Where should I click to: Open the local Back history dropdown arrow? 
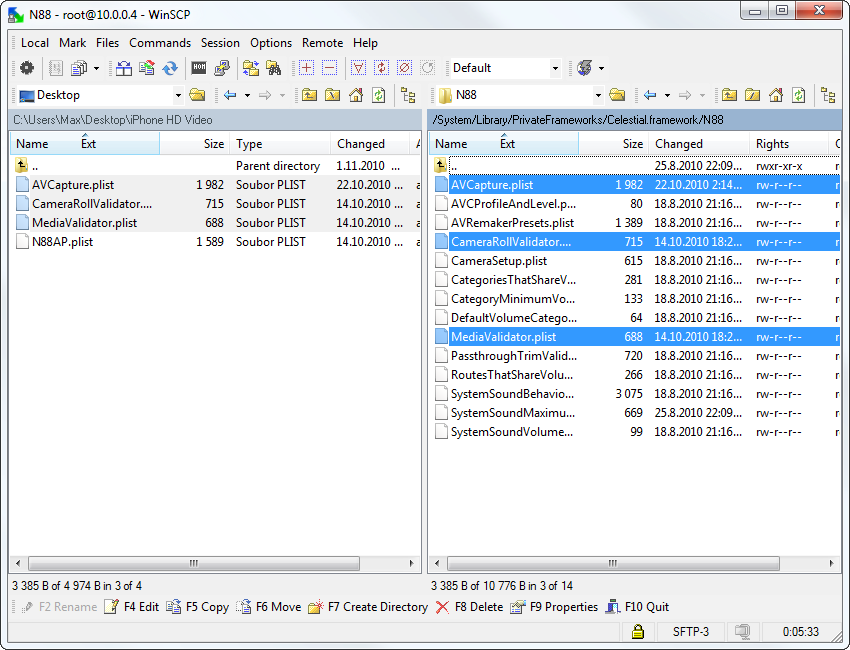[247, 95]
